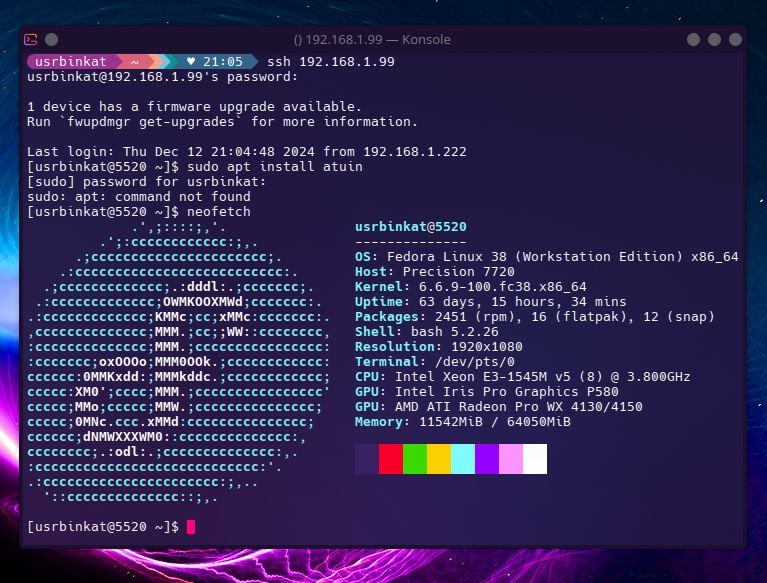Click the usrbinkat prompt segment

point(71,62)
